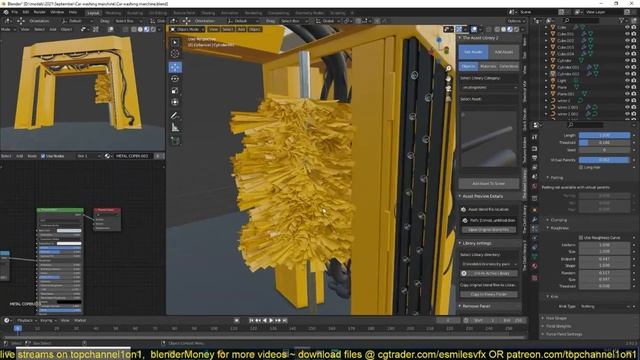Select the Scale tool in main viewport toolbar
The image size is (640, 360).
(x=175, y=91)
